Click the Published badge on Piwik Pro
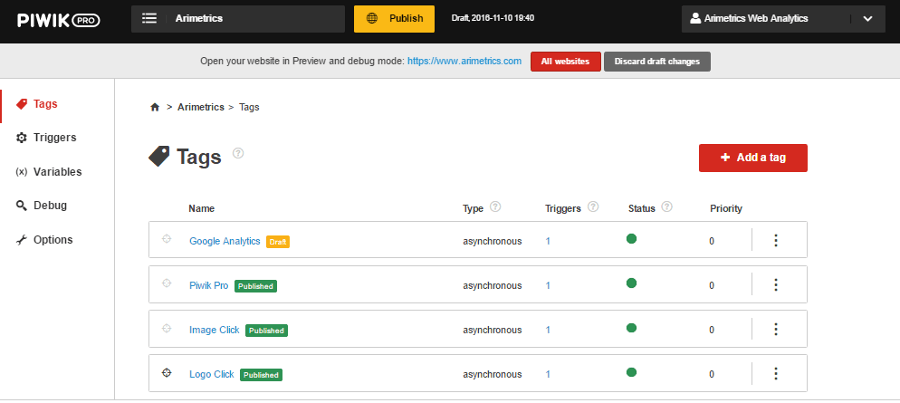This screenshot has width=900, height=403. 255,286
